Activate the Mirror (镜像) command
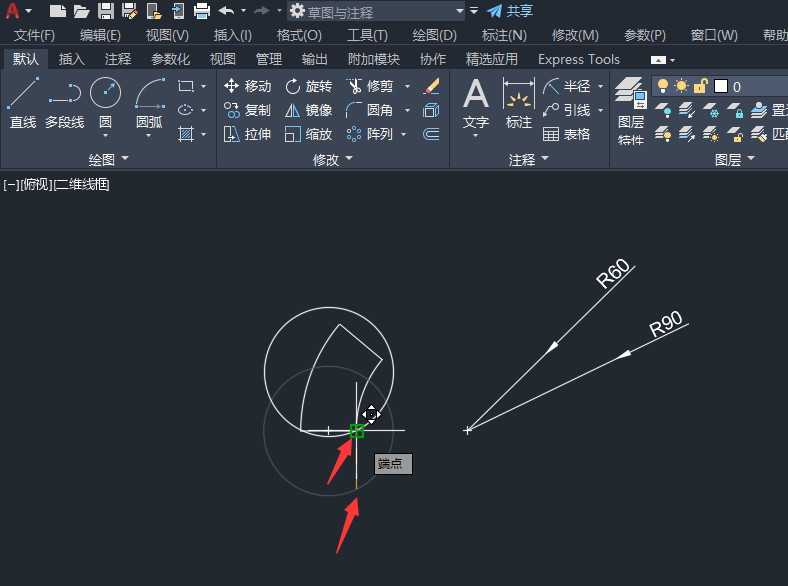Viewport: 788px width, 586px height. pyautogui.click(x=308, y=110)
